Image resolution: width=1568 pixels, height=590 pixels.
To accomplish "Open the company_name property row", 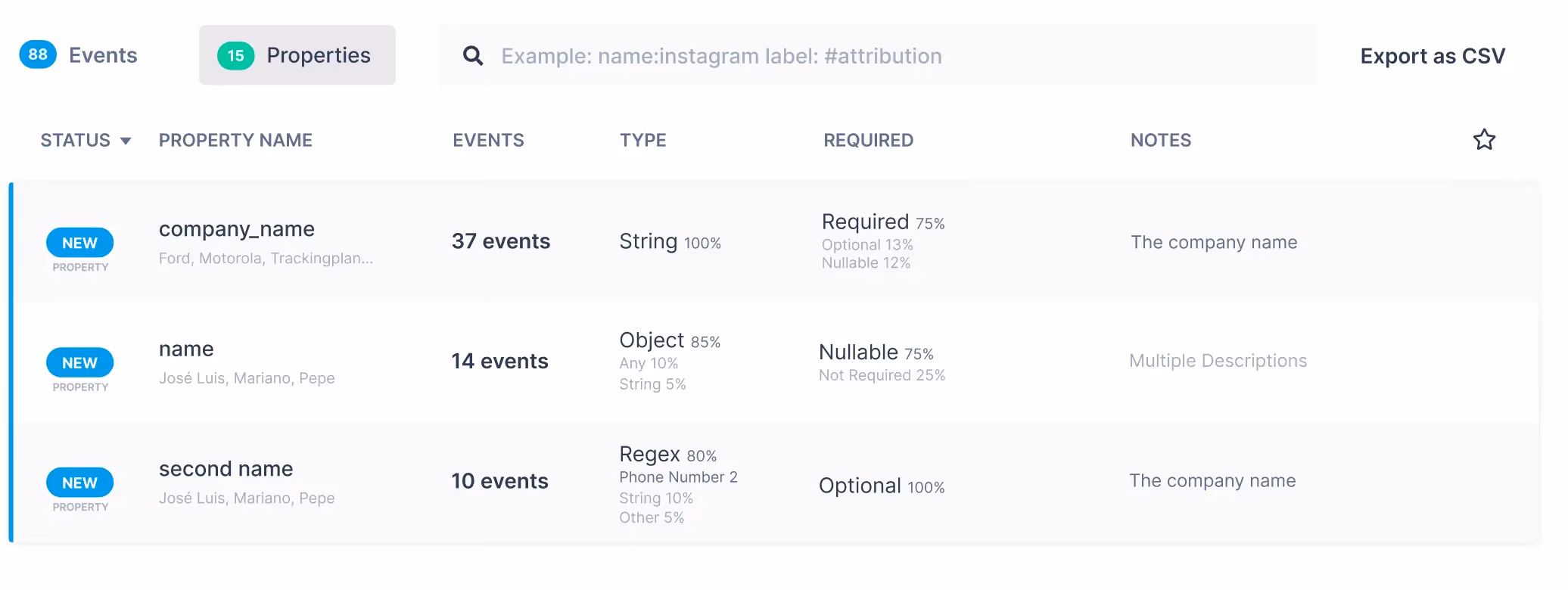I will (x=236, y=229).
